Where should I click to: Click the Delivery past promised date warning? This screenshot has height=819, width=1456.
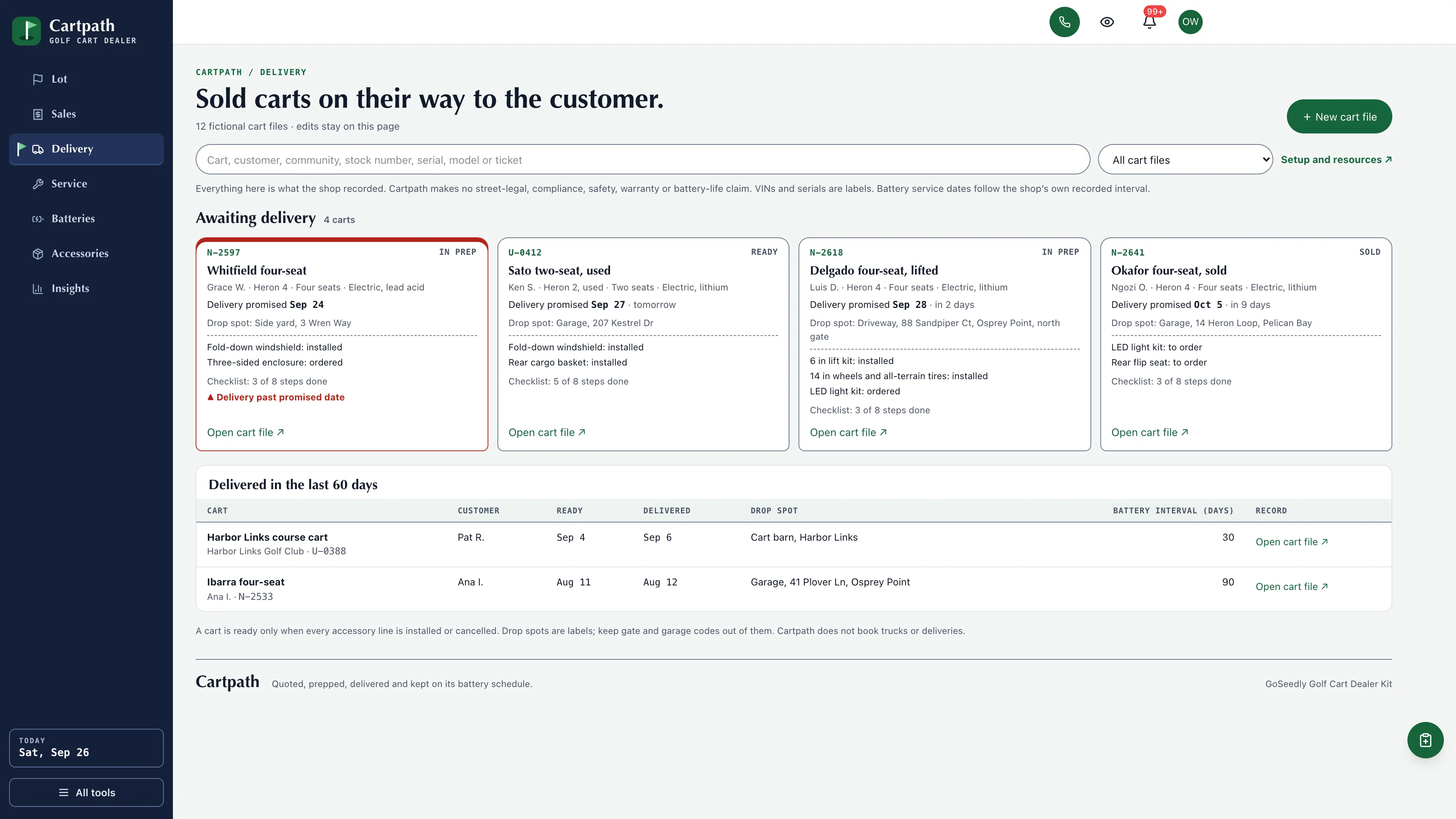tap(276, 397)
